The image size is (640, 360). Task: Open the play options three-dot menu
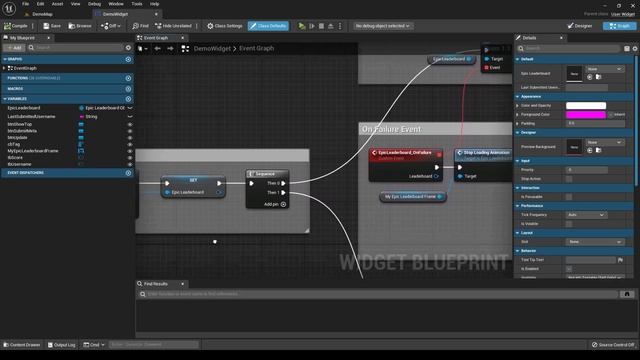pyautogui.click(x=340, y=26)
